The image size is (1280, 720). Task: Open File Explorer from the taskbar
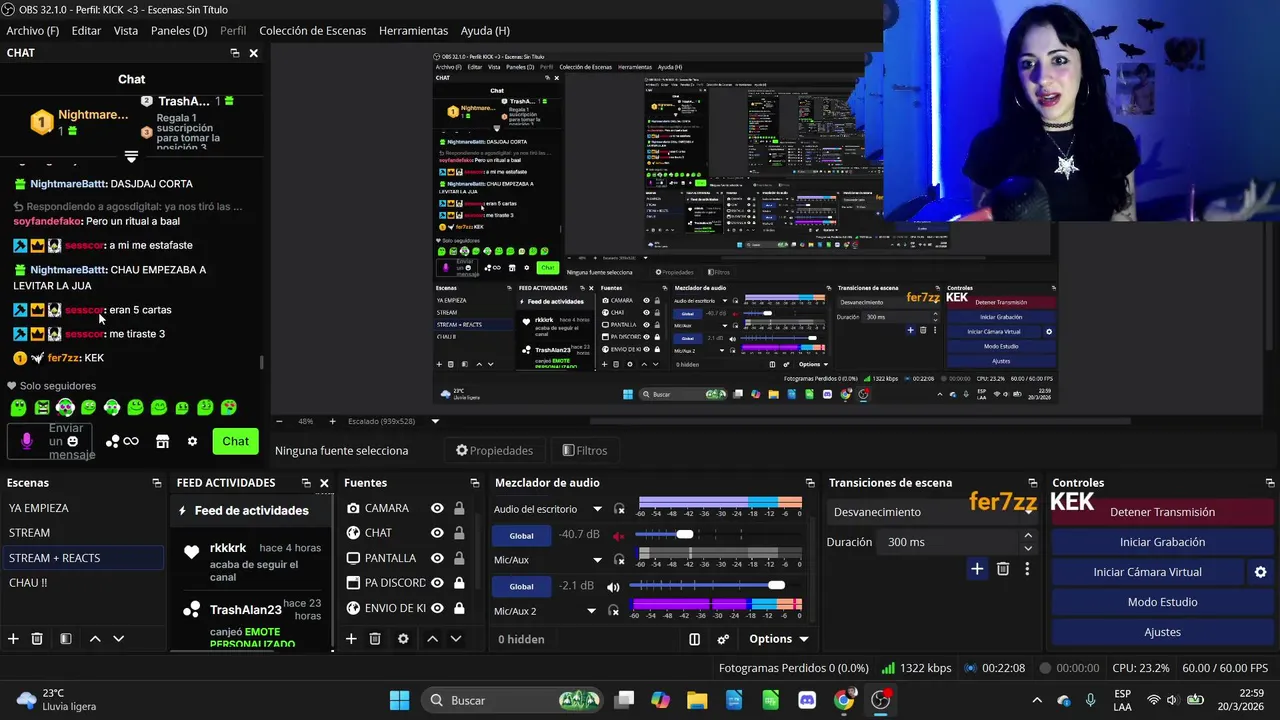697,700
